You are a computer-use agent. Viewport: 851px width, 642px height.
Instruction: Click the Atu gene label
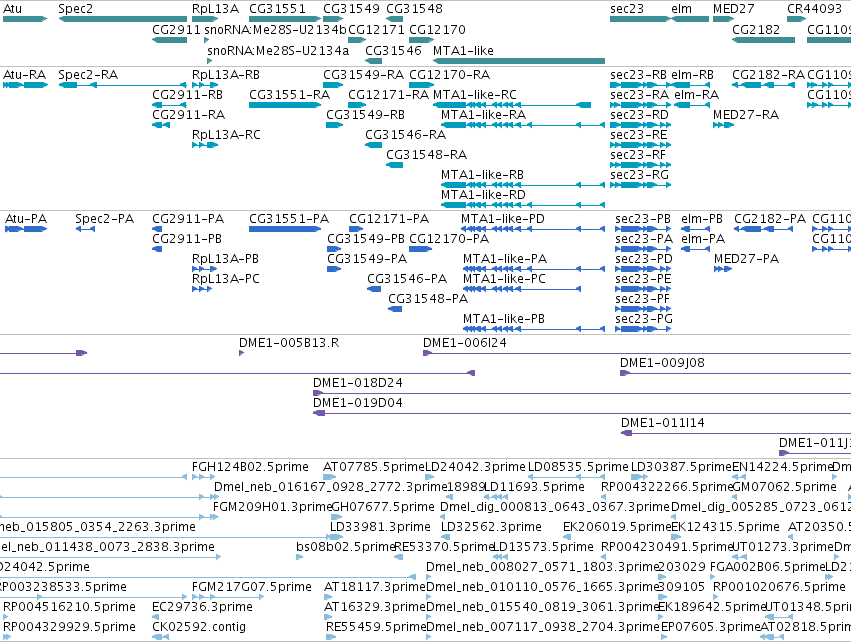(x=12, y=9)
